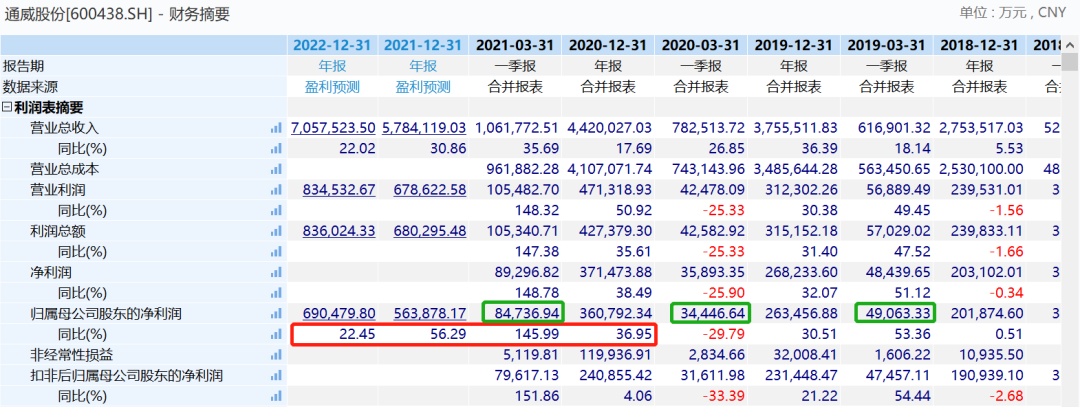
Task: Open forecast operating profit 834,532.67 link
Action: tap(339, 190)
